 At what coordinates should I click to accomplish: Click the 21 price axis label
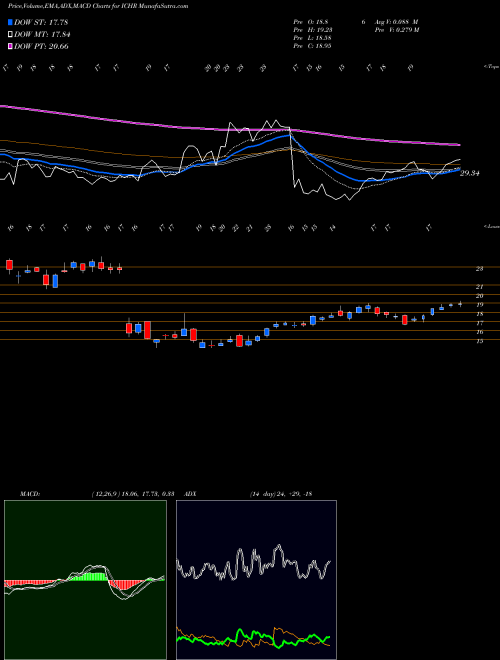click(x=479, y=287)
